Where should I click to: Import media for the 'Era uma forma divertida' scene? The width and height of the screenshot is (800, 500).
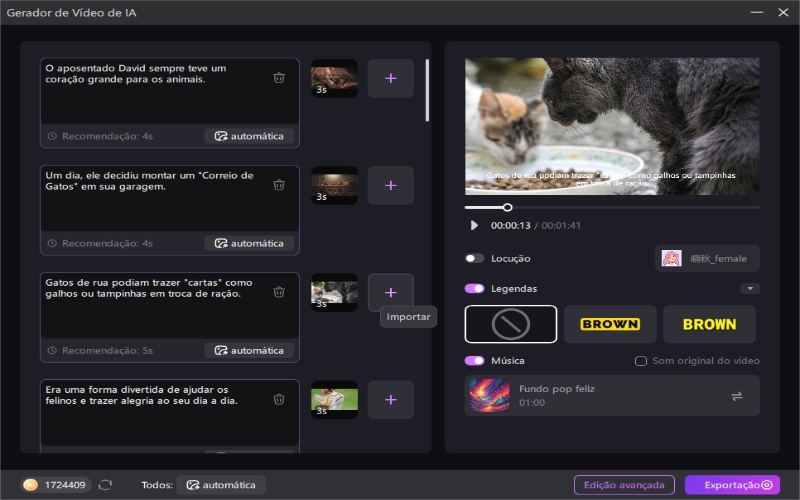click(x=391, y=399)
